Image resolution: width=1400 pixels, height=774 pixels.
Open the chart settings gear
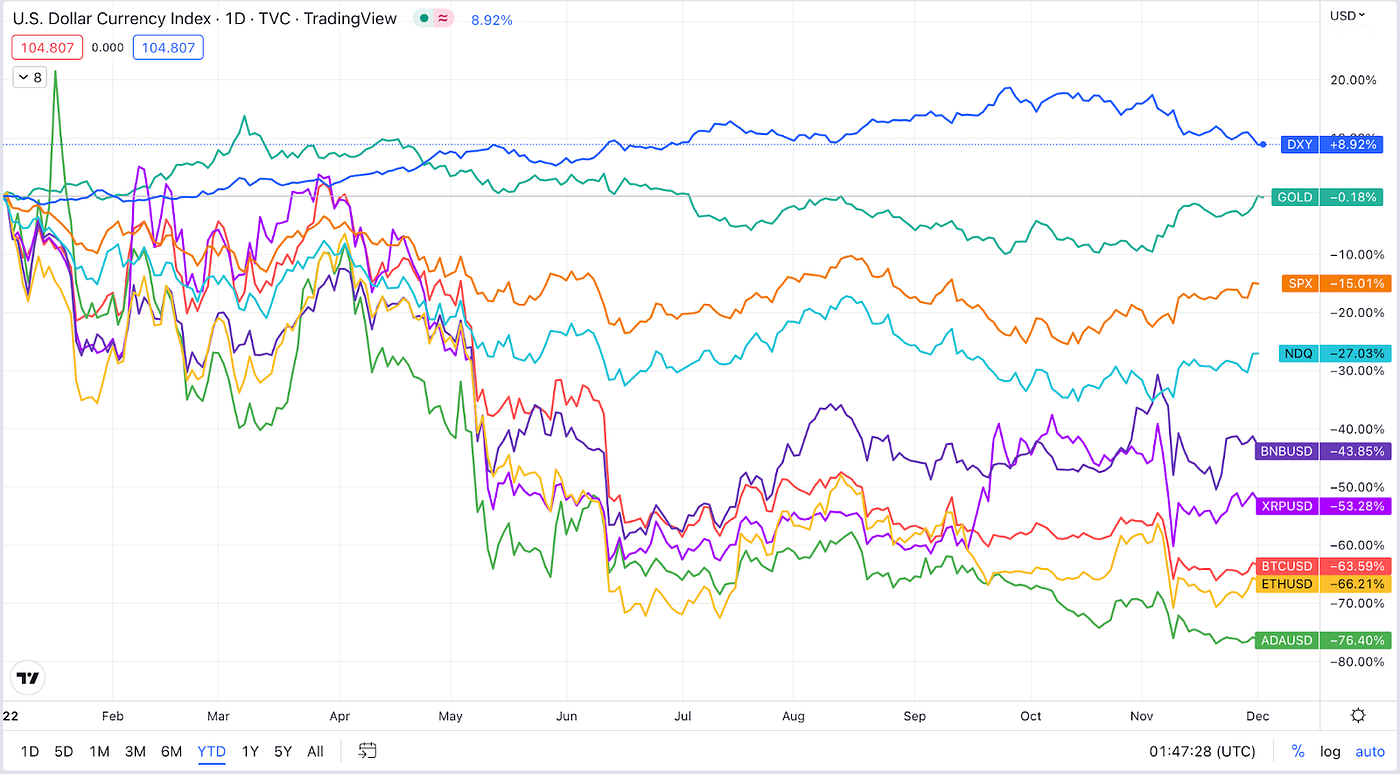pos(1357,715)
